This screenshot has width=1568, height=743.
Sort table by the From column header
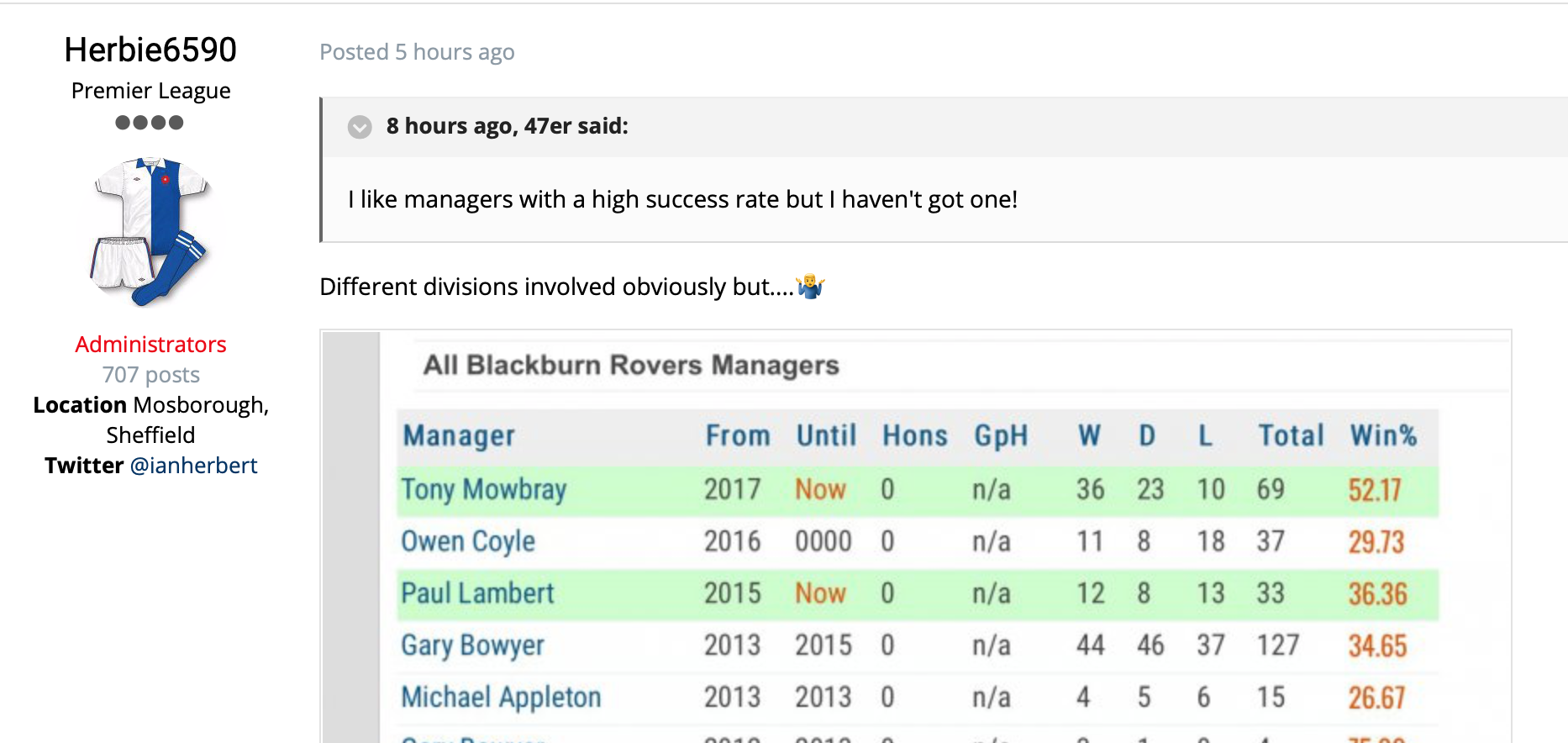[738, 435]
